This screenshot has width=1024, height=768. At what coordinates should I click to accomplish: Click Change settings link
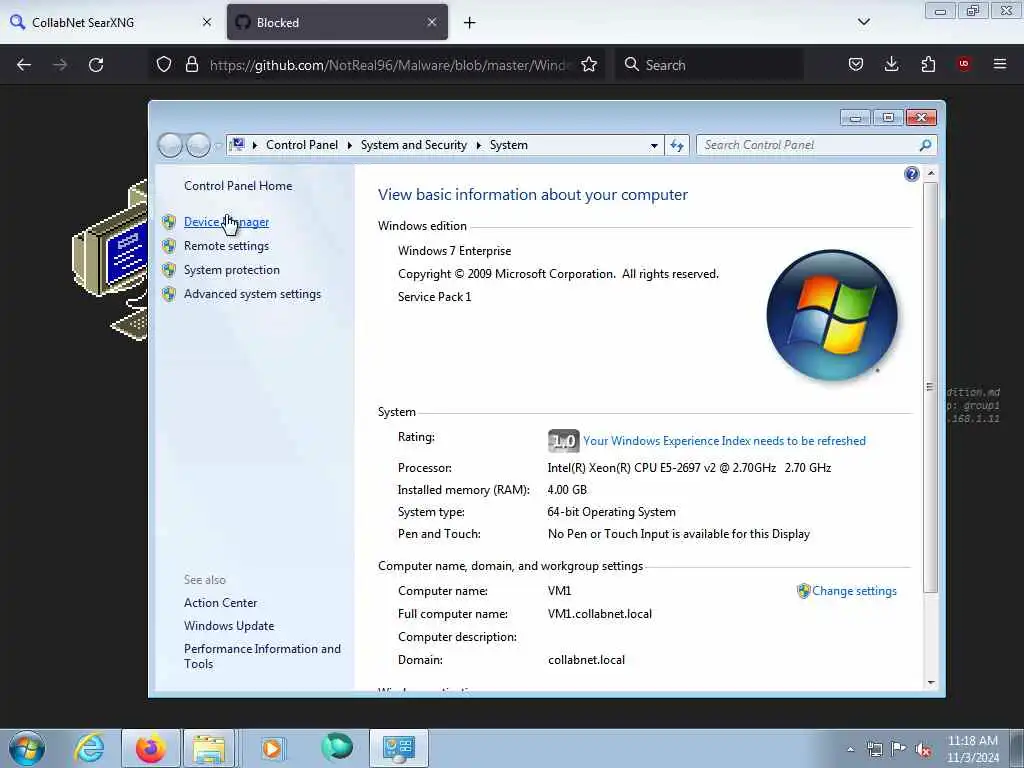coord(854,591)
